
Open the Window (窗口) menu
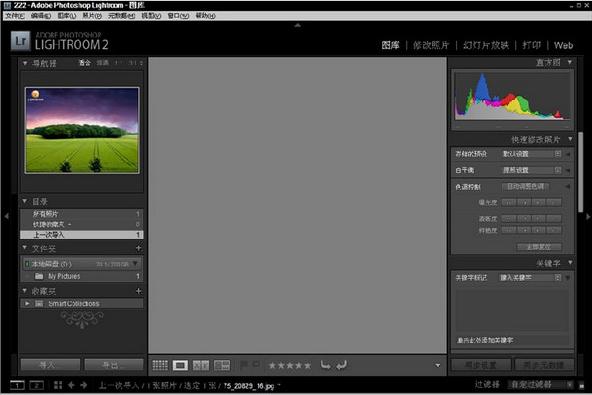pos(178,15)
